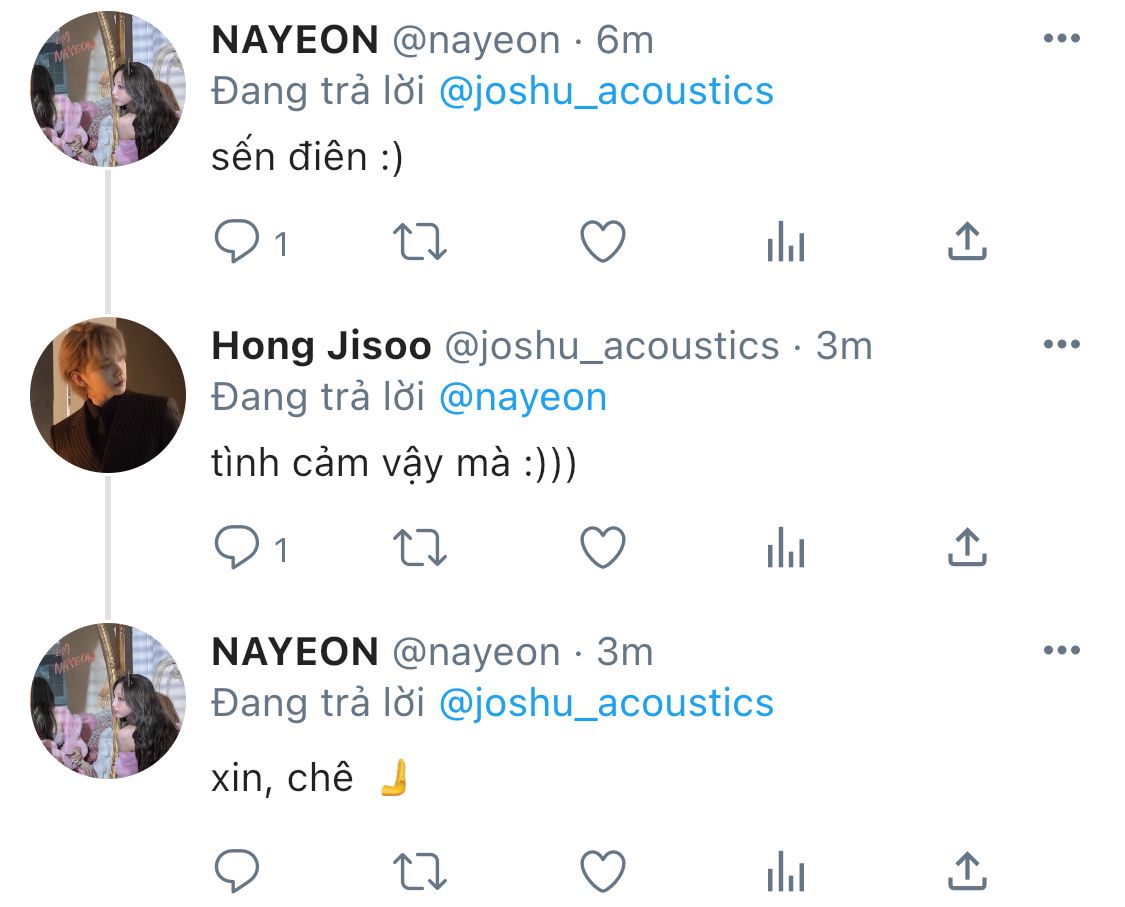
Task: Open the @nayeon mention link
Action: 523,398
